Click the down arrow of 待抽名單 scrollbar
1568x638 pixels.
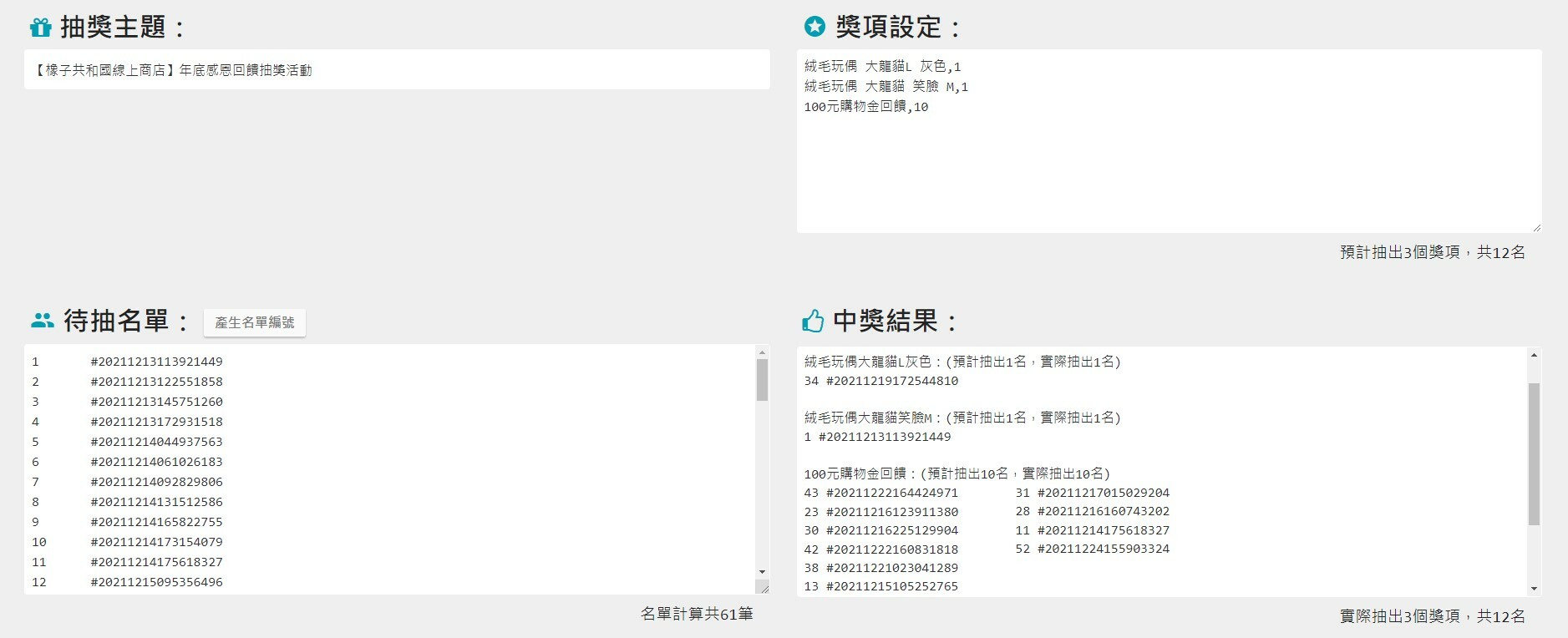tap(762, 572)
